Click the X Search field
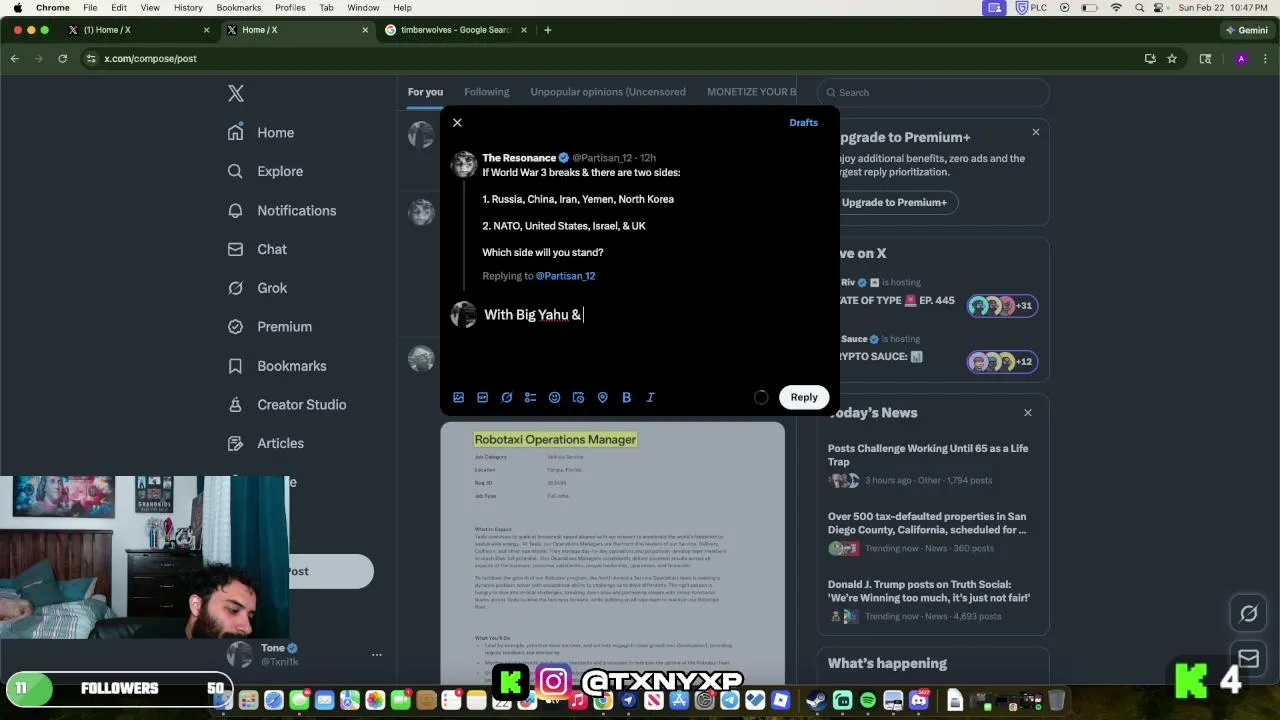This screenshot has width=1280, height=720. pyautogui.click(x=934, y=92)
